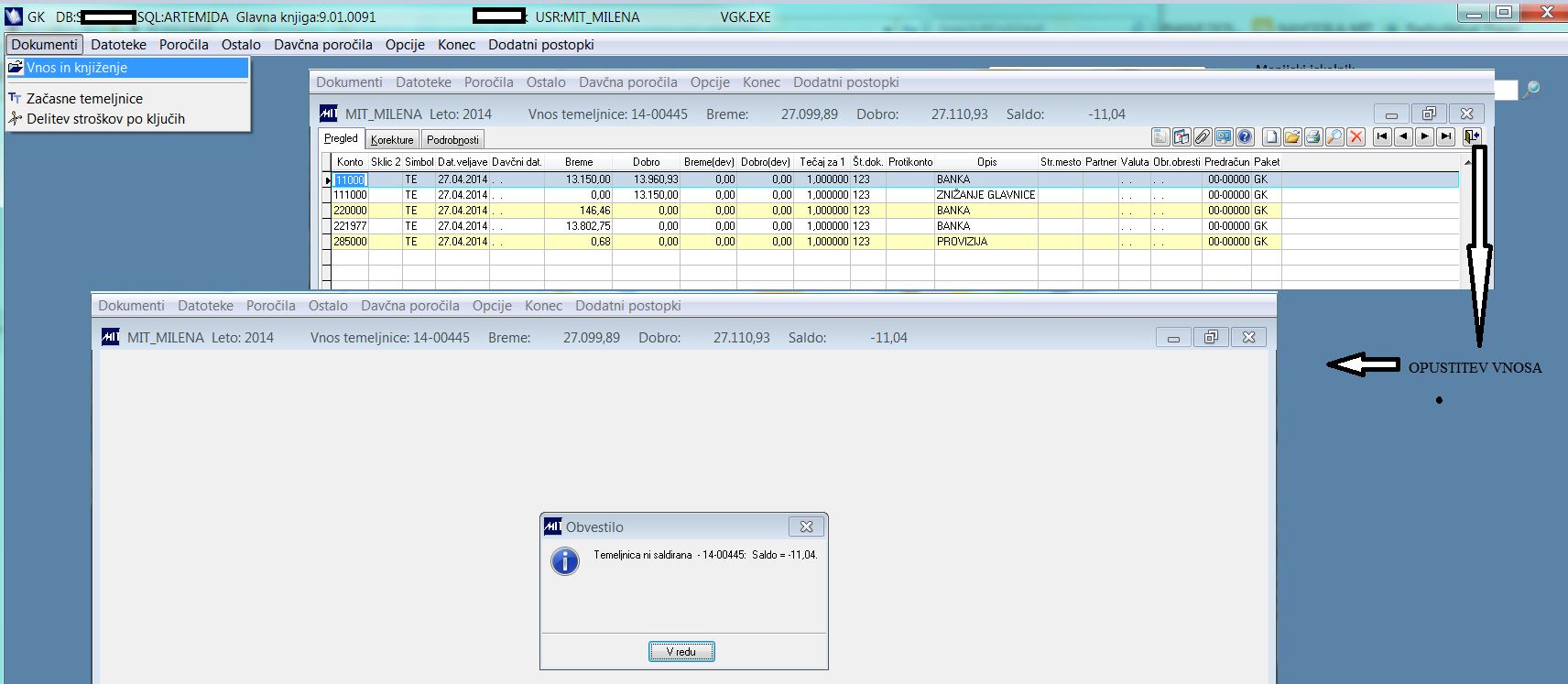Open the blue help question mark icon
This screenshot has height=684, width=1568.
1245,137
